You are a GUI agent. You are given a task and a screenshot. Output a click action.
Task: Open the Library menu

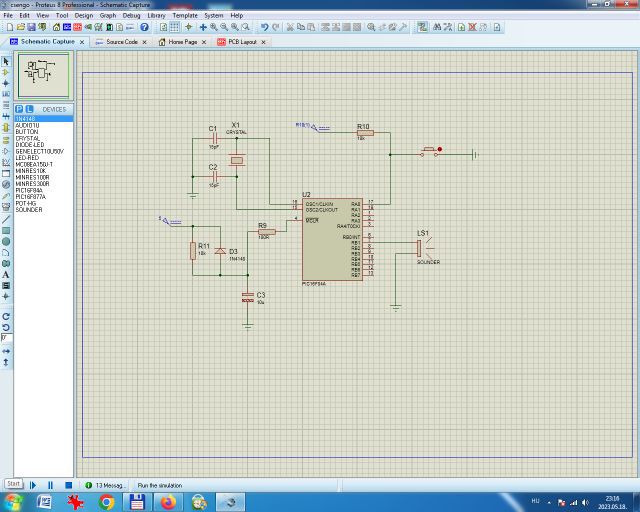click(156, 16)
